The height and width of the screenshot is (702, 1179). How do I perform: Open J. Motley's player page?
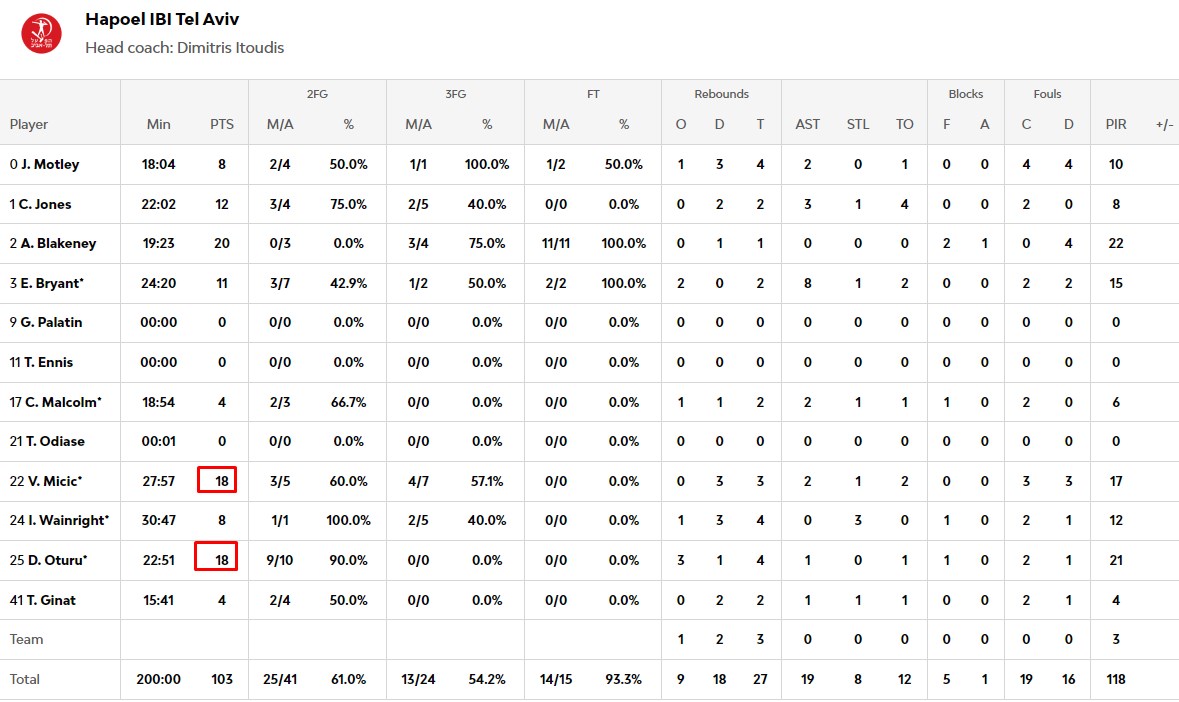tap(50, 164)
